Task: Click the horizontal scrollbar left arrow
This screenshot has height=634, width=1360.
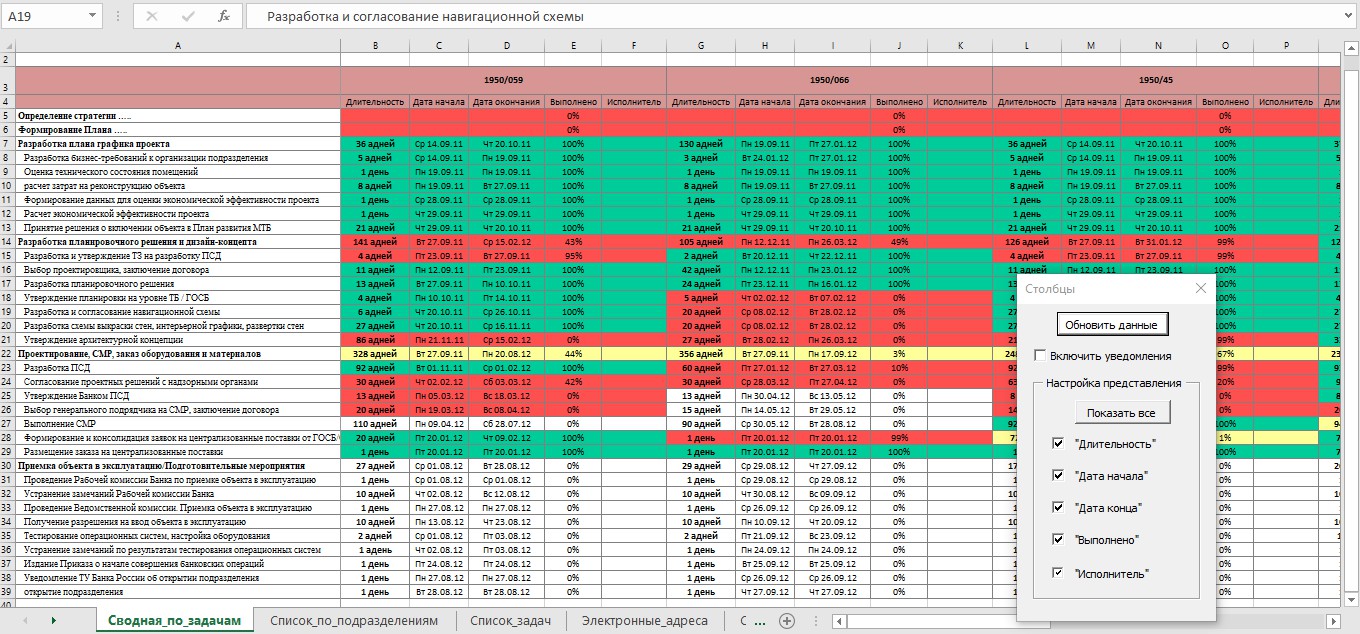Action: pos(839,621)
